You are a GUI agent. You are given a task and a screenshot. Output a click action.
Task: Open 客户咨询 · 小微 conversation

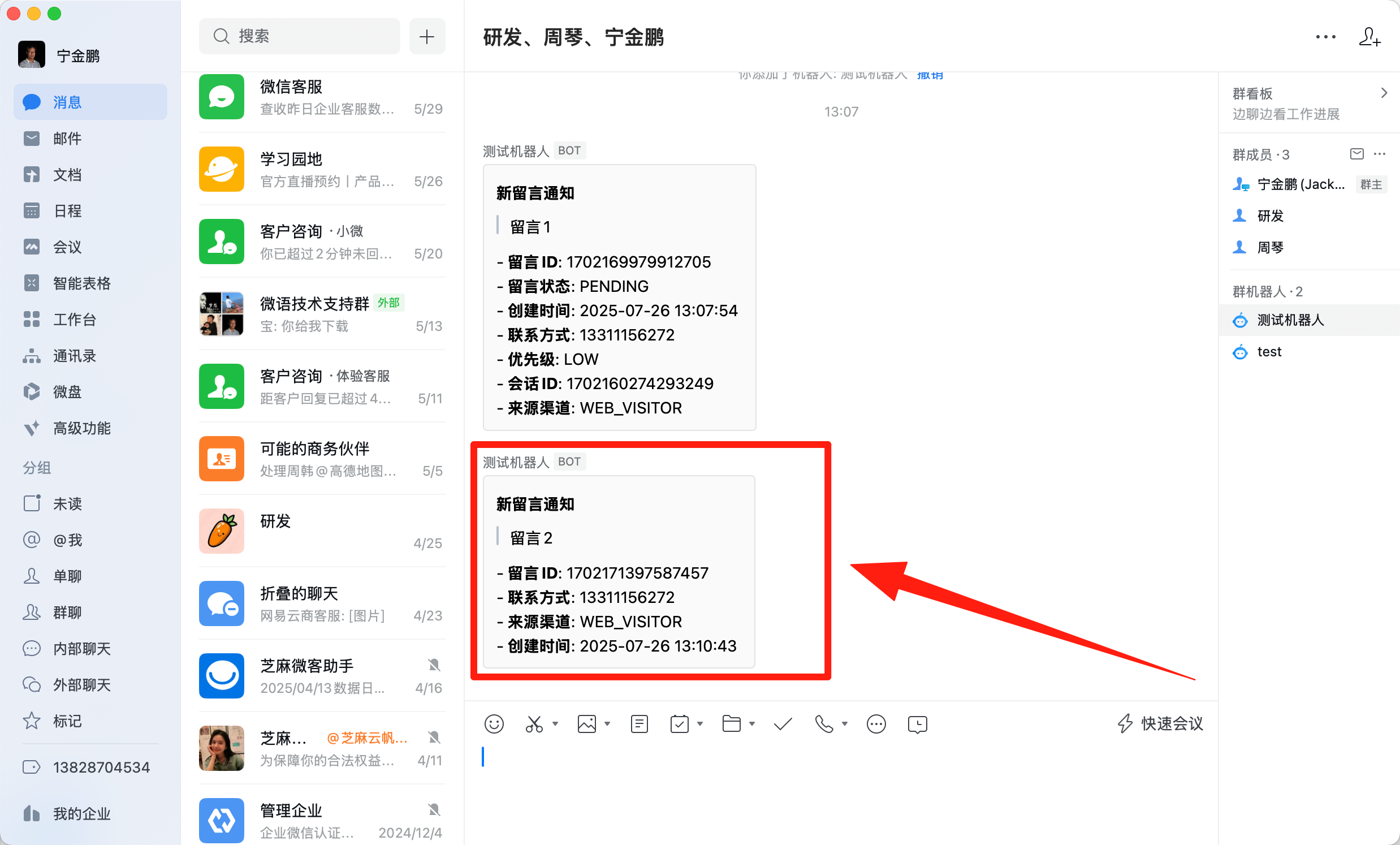tap(322, 242)
